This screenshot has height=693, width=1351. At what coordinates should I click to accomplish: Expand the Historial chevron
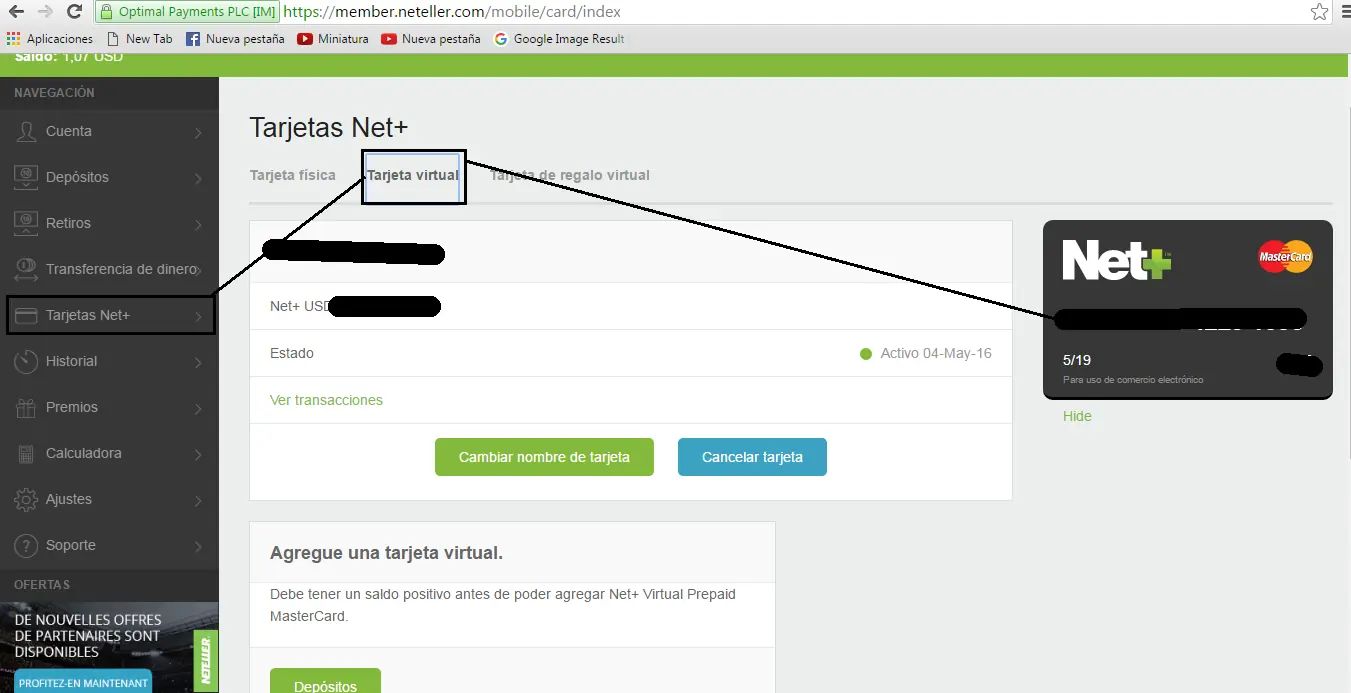click(198, 363)
